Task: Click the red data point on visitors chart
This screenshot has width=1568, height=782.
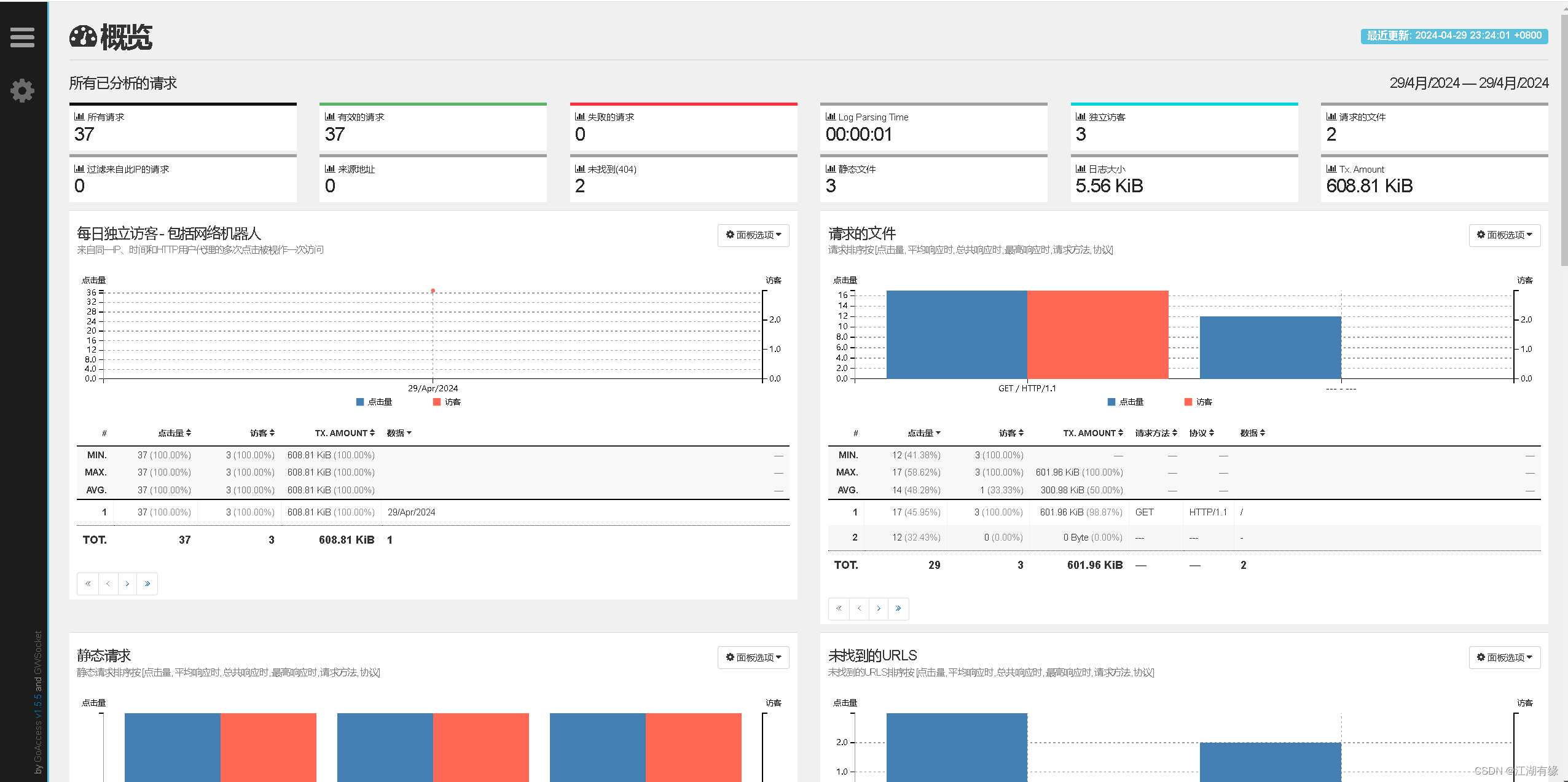Action: coord(433,291)
